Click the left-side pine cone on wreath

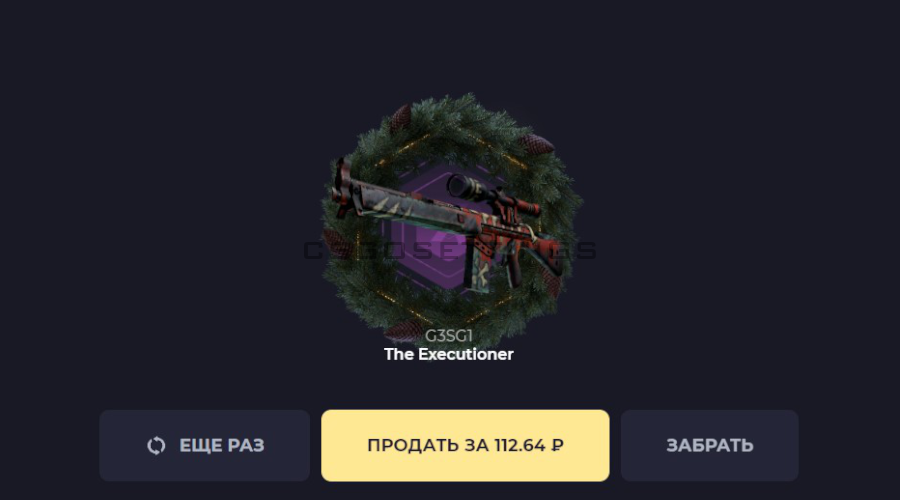338,243
